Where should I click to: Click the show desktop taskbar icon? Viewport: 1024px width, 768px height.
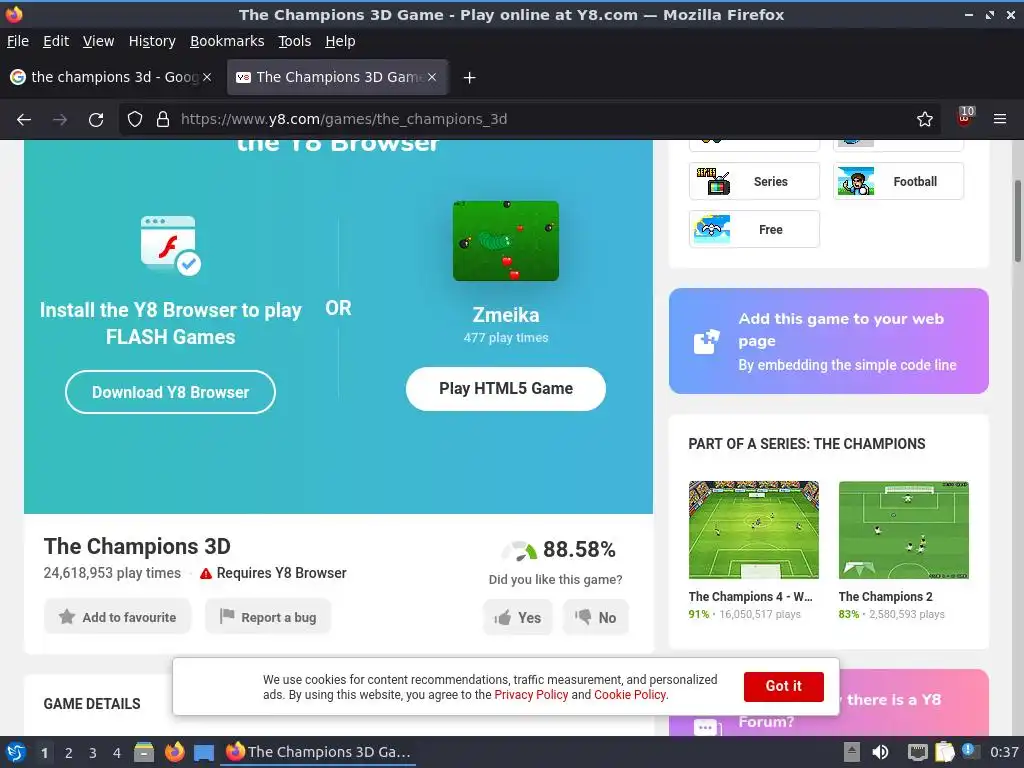pos(204,753)
